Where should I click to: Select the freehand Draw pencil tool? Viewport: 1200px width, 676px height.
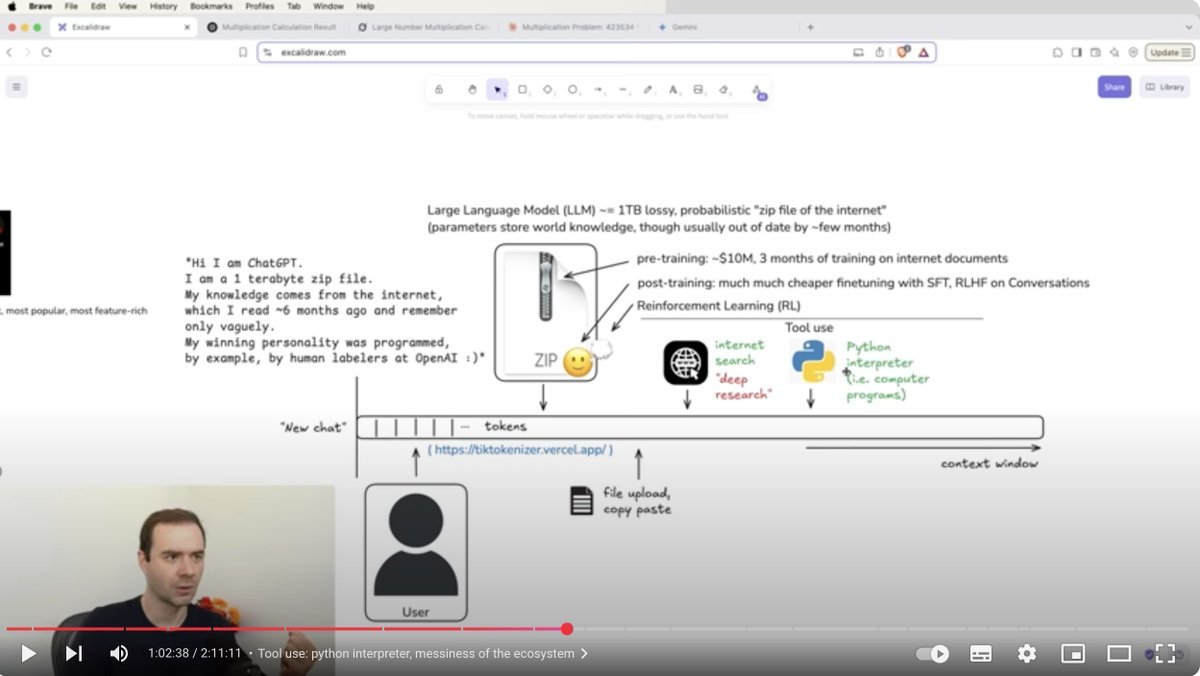pyautogui.click(x=648, y=90)
